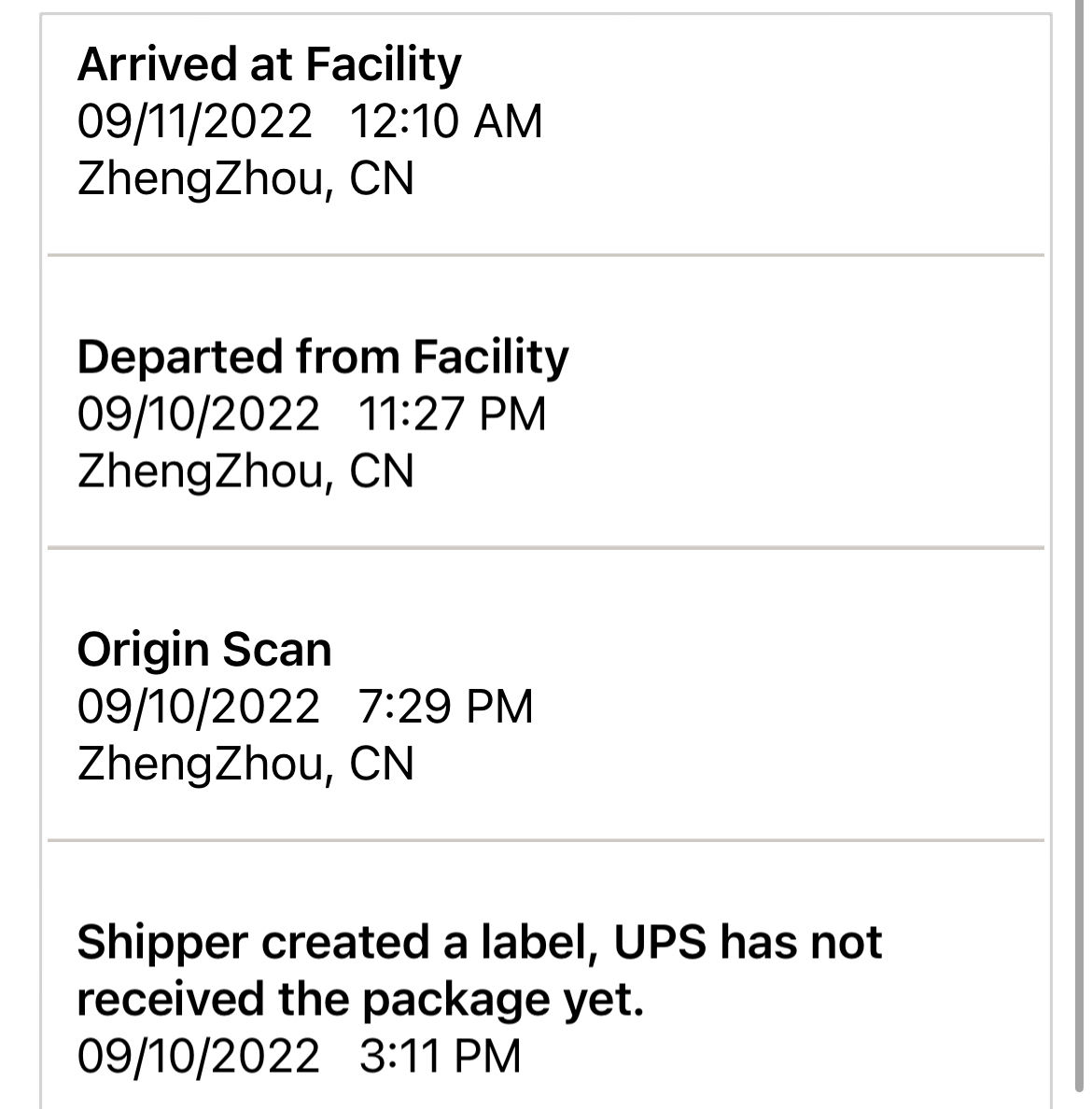Select the 'received the package yet.' line

coord(360,1000)
